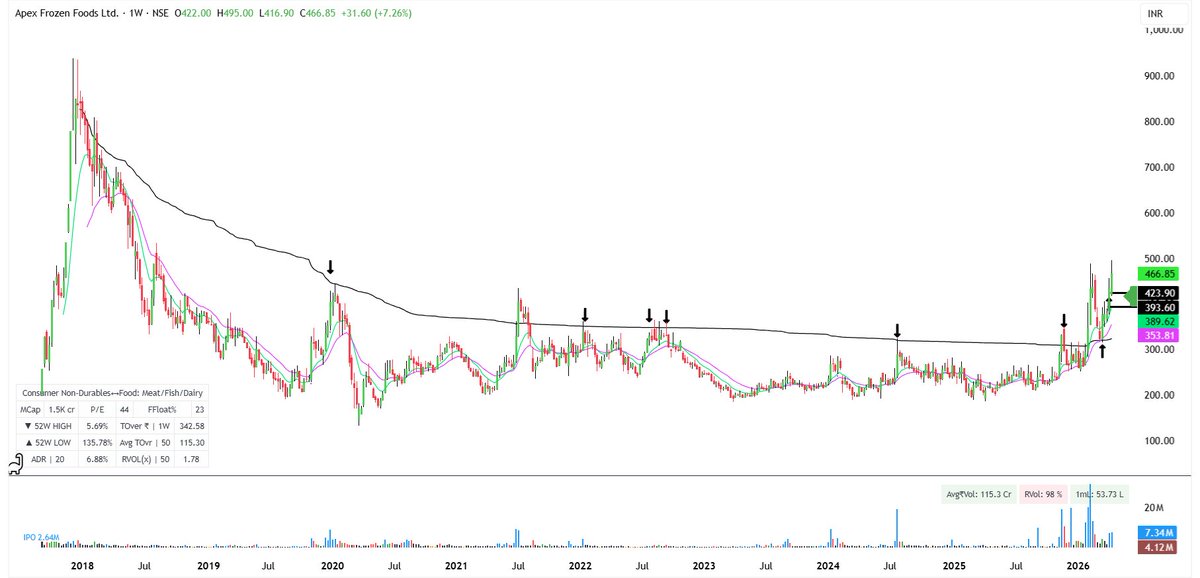Image resolution: width=1200 pixels, height=578 pixels.
Task: Click the Consumer Non-Durables sector header row
Action: click(x=112, y=393)
